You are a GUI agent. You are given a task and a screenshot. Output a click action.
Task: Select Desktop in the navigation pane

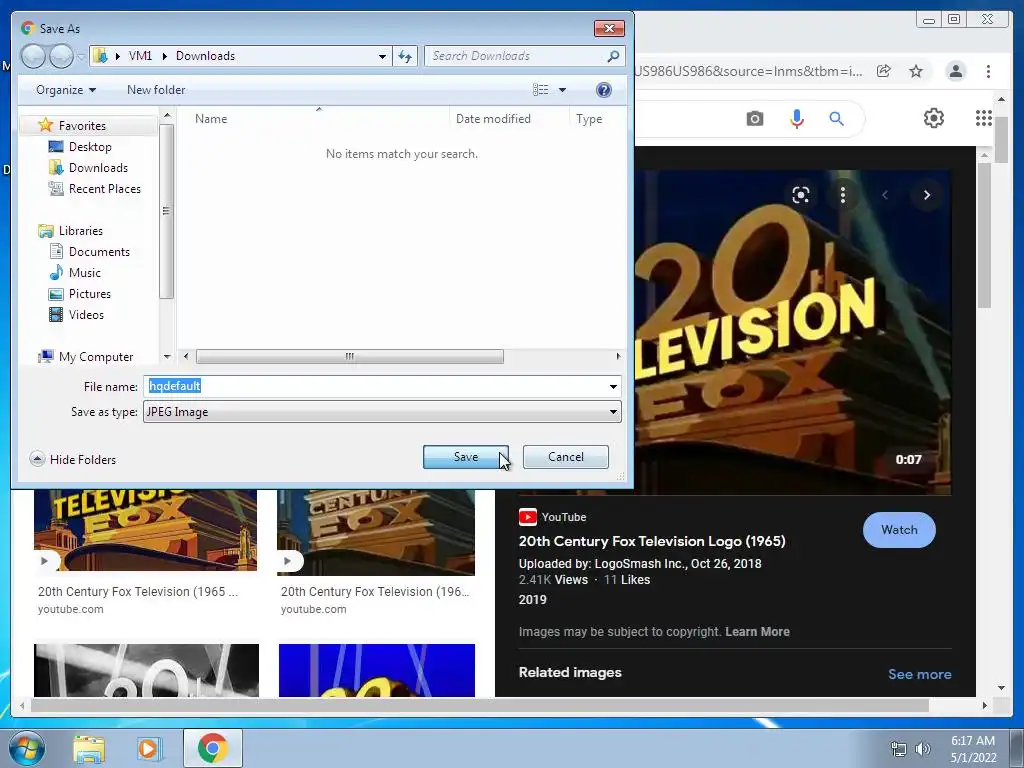click(90, 147)
